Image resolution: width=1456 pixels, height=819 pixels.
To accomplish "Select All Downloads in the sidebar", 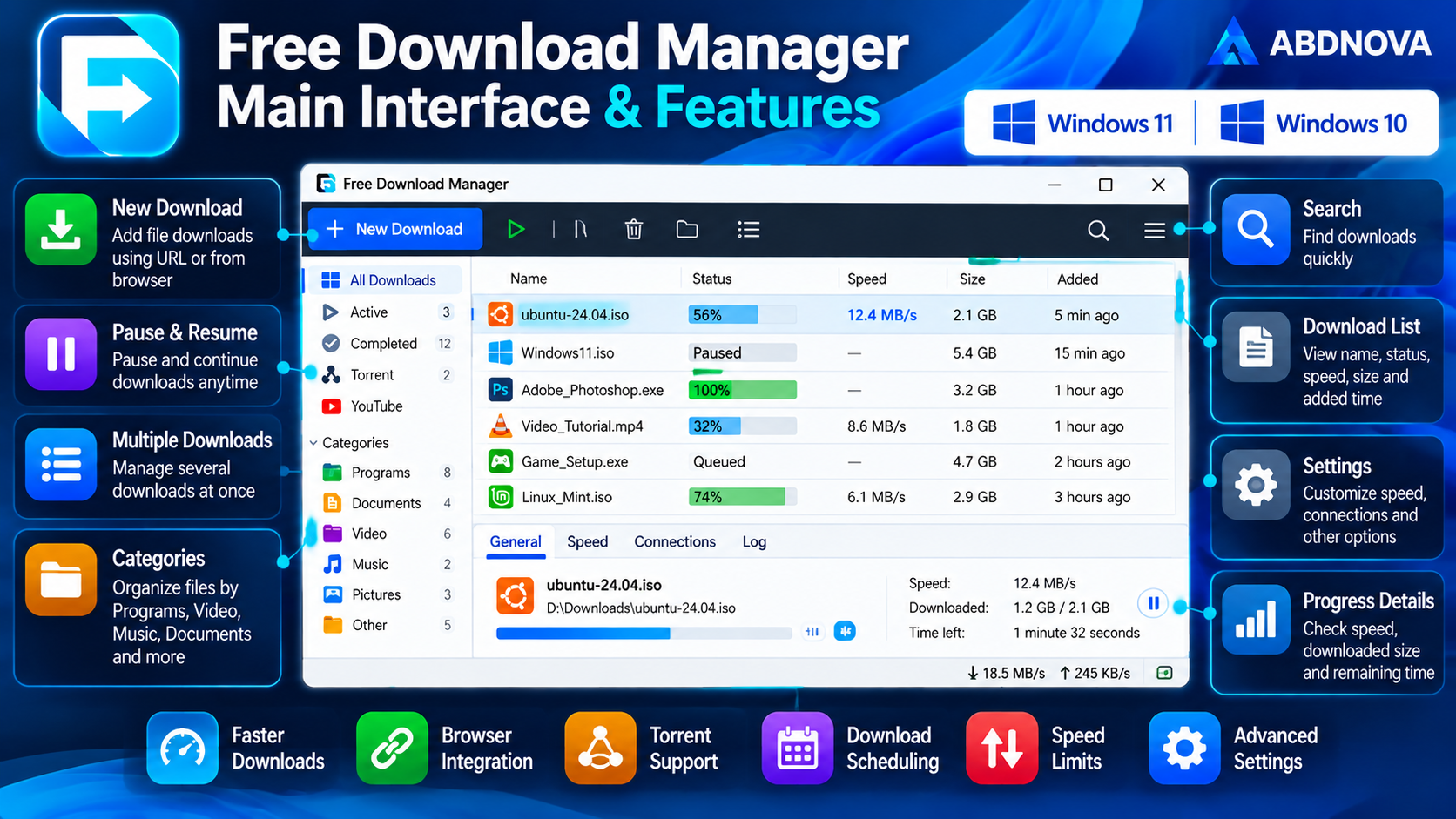I will [x=384, y=280].
